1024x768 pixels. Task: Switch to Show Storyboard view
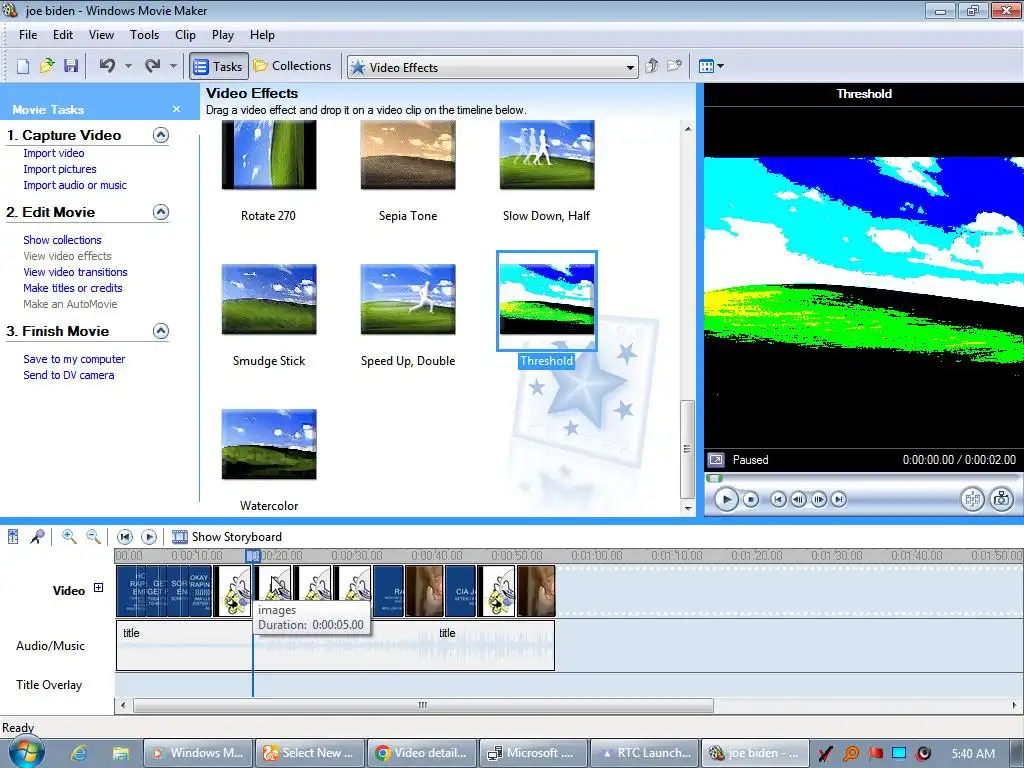pyautogui.click(x=227, y=537)
